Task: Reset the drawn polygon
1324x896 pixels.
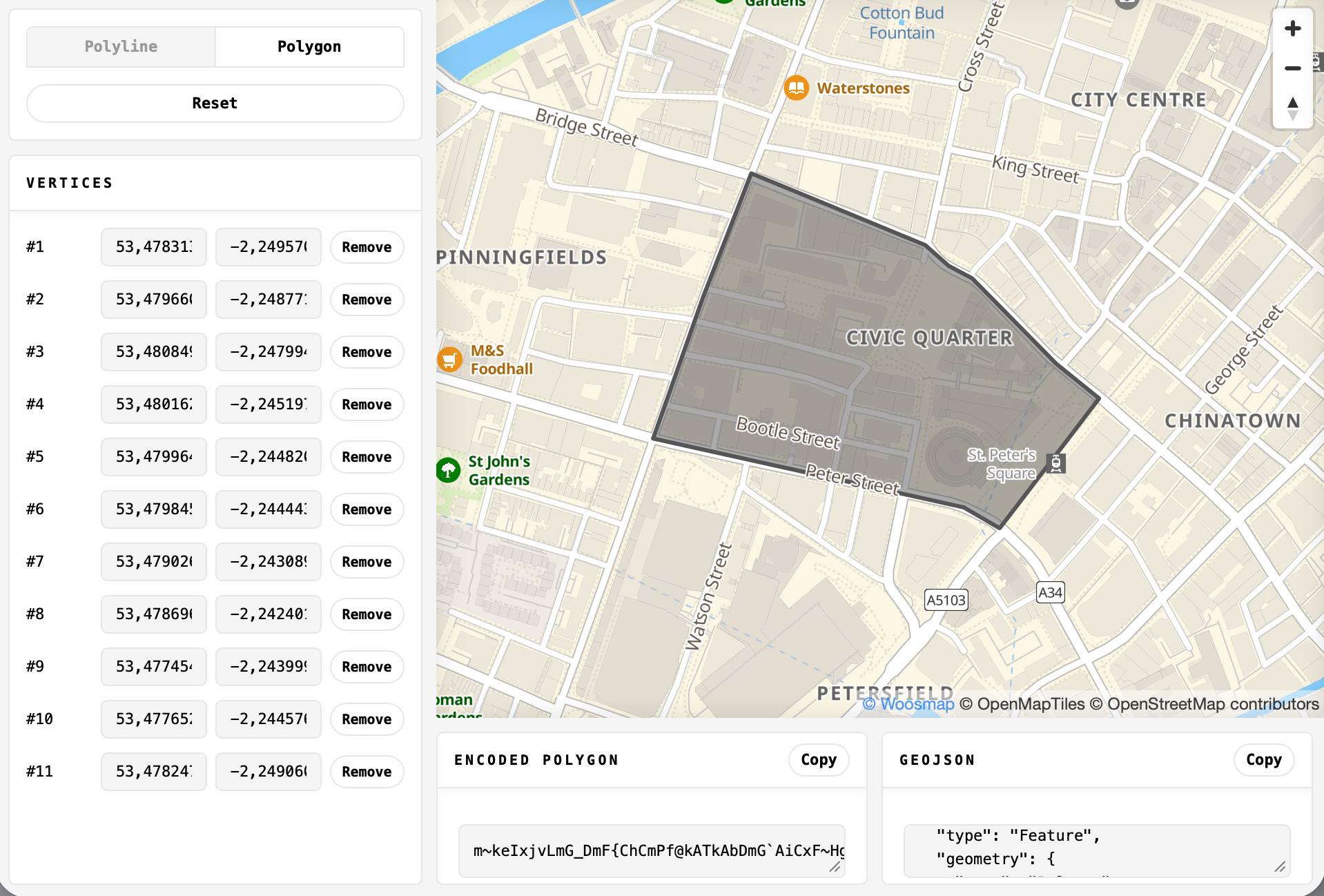Action: pyautogui.click(x=215, y=103)
